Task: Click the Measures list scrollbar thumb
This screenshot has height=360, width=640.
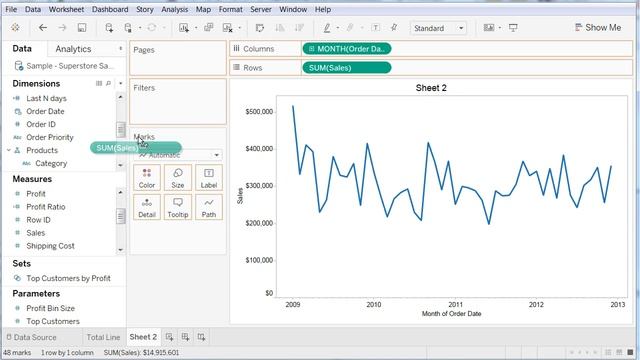Action: (120, 216)
